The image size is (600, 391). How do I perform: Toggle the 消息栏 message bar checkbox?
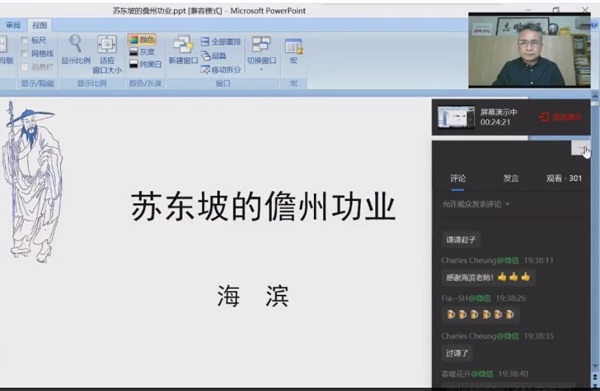[24, 67]
